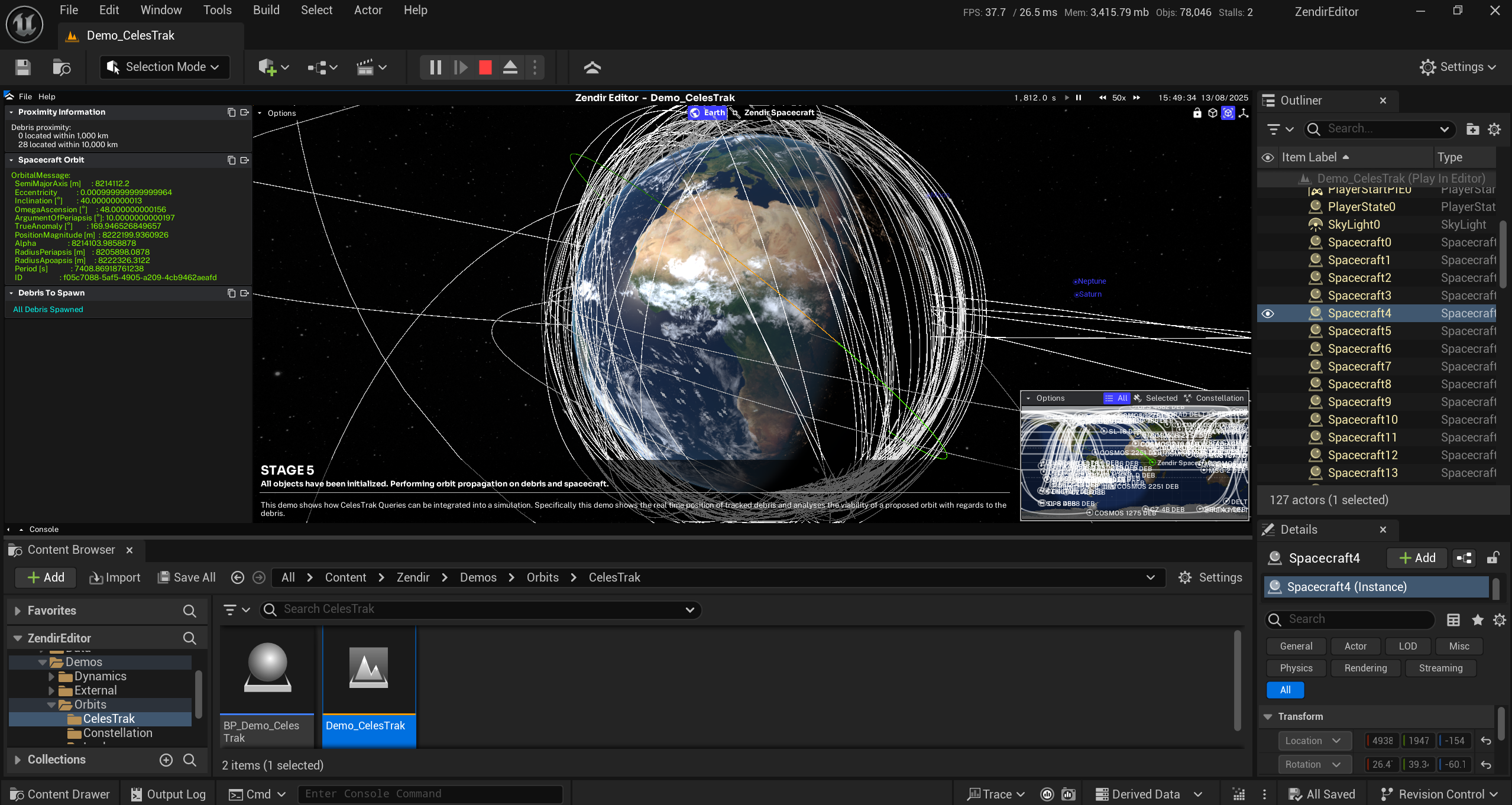
Task: Fast-forward simulation speed in Zendir header
Action: click(x=1137, y=98)
